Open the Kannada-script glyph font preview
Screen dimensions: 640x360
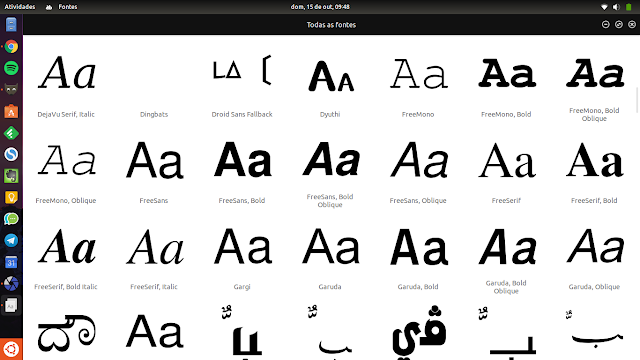67,333
